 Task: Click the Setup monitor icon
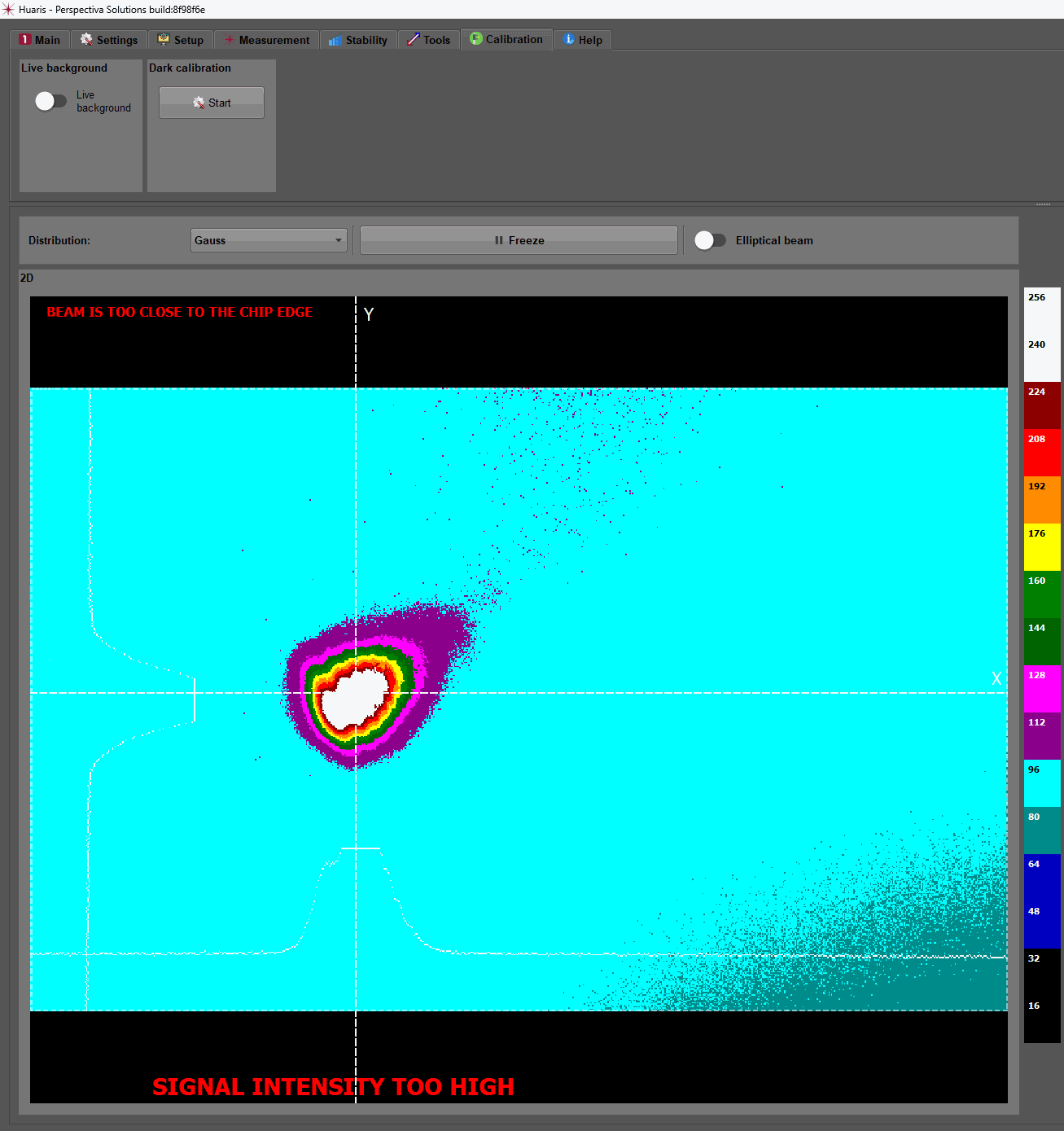point(164,39)
